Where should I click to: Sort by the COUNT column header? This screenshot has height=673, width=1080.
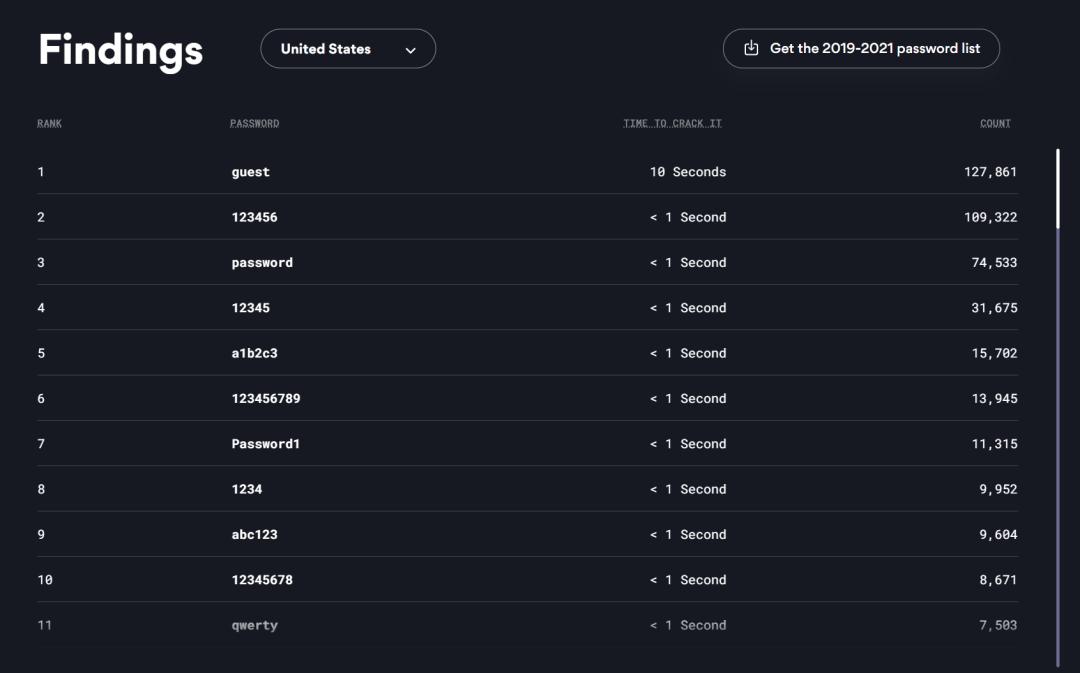coord(995,124)
